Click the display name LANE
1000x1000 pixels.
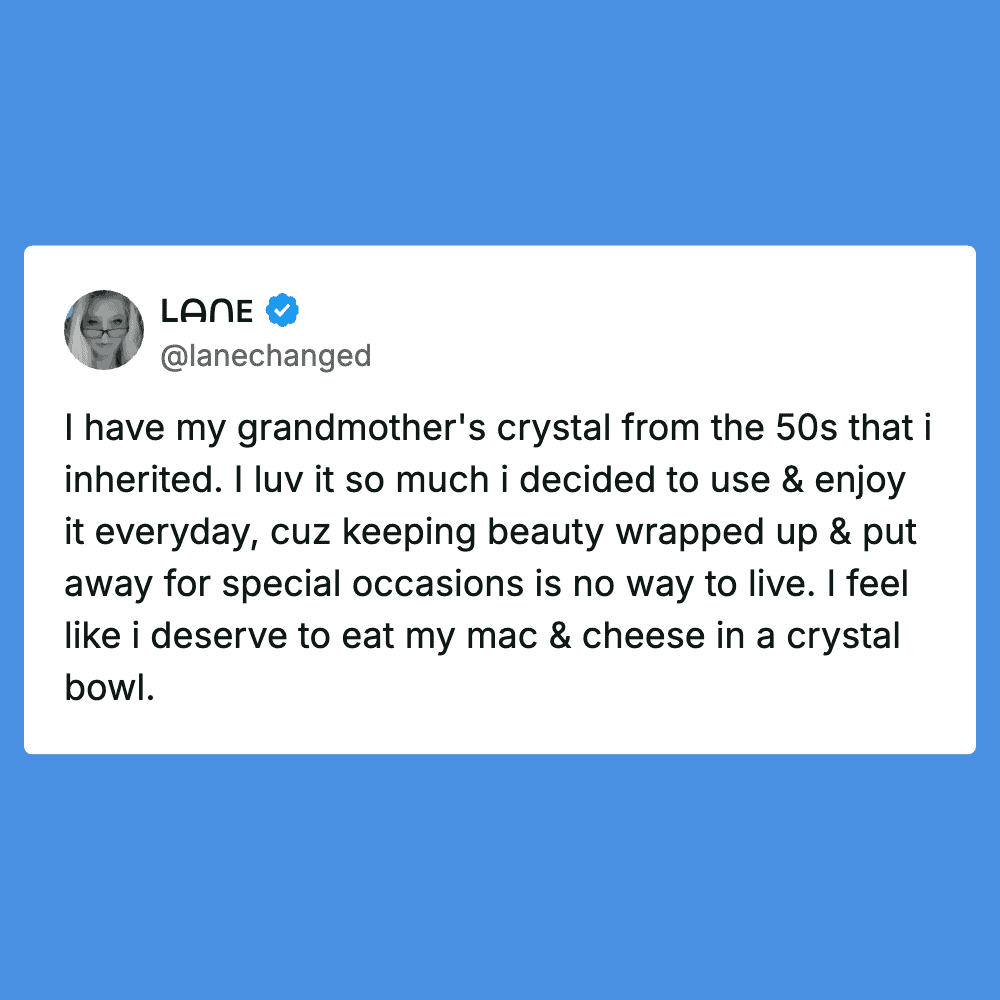(207, 312)
